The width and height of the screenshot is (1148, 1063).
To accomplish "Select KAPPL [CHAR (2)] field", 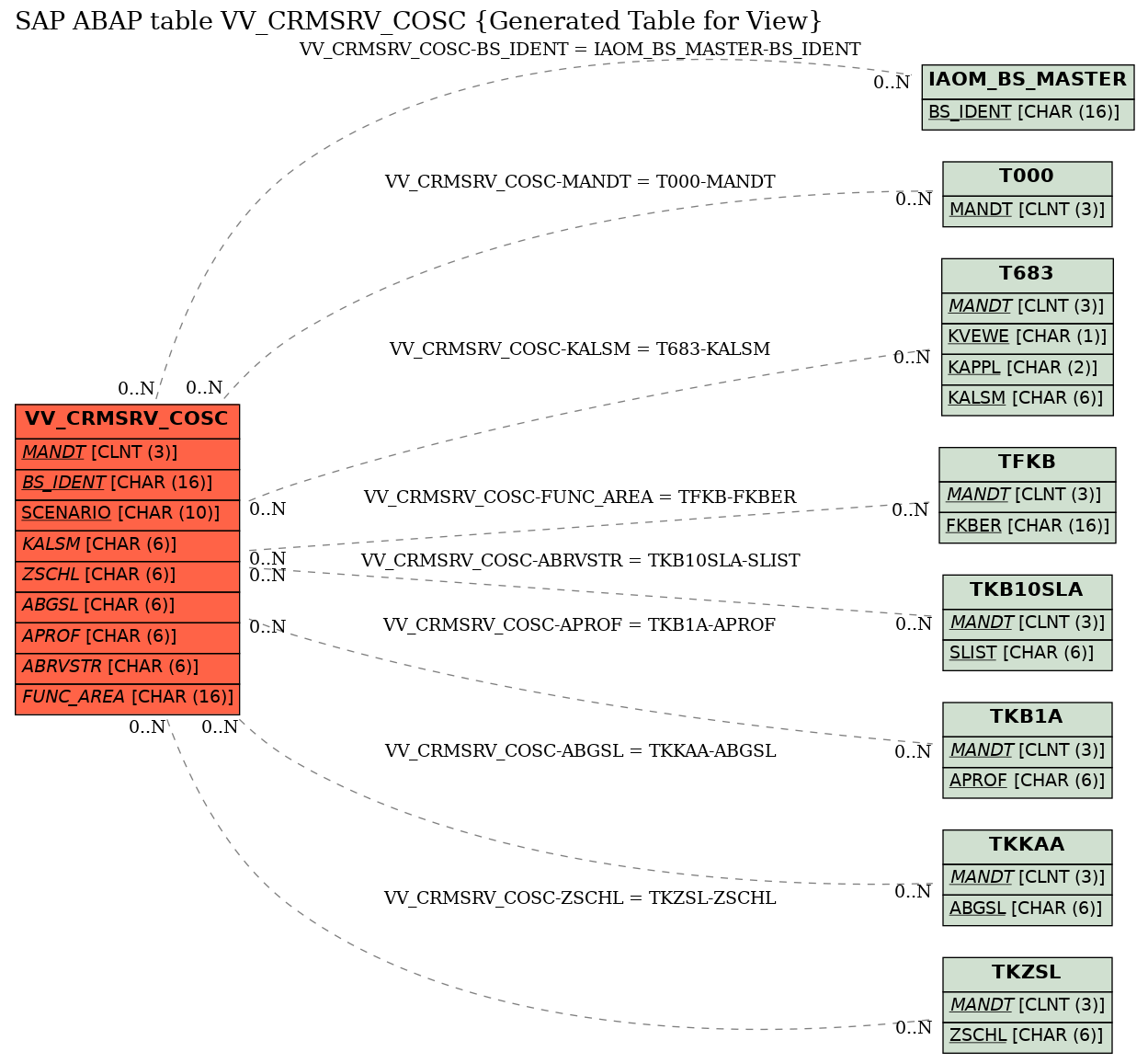I will coord(1028,369).
